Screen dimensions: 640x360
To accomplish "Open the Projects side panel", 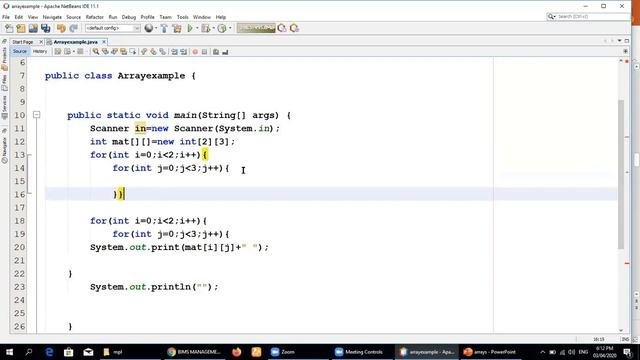I will [4, 59].
